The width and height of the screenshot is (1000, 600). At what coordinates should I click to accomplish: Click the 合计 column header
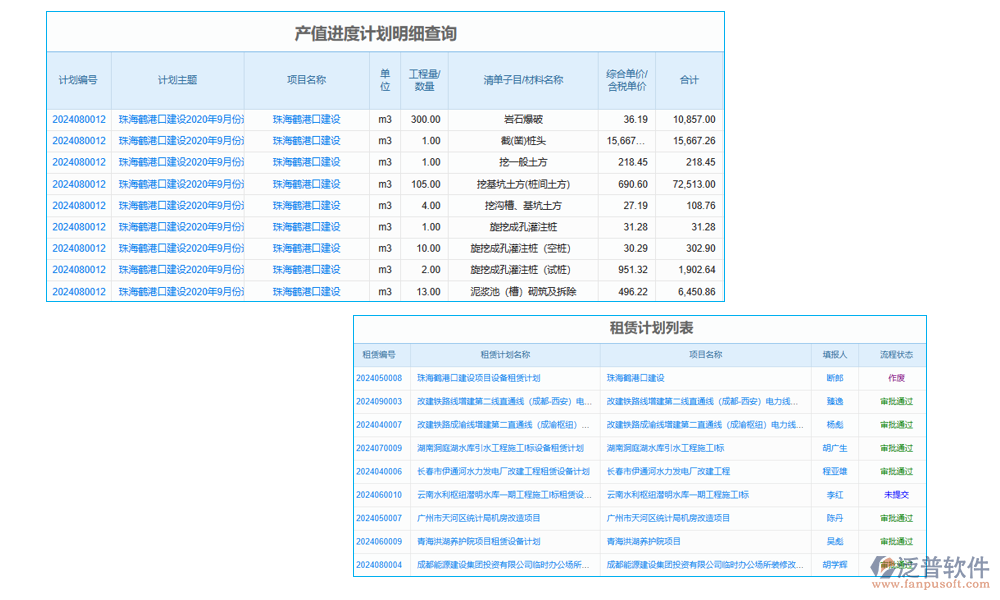click(690, 81)
